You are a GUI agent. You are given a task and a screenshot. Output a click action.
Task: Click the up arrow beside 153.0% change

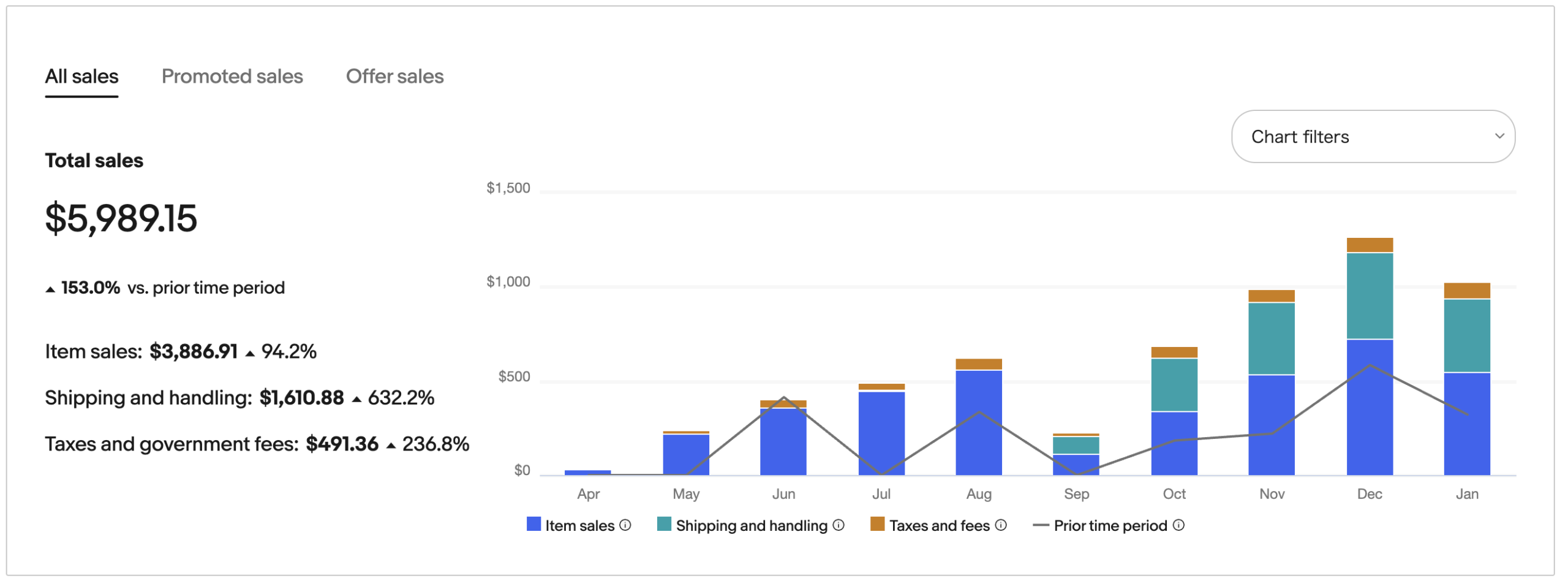click(50, 289)
